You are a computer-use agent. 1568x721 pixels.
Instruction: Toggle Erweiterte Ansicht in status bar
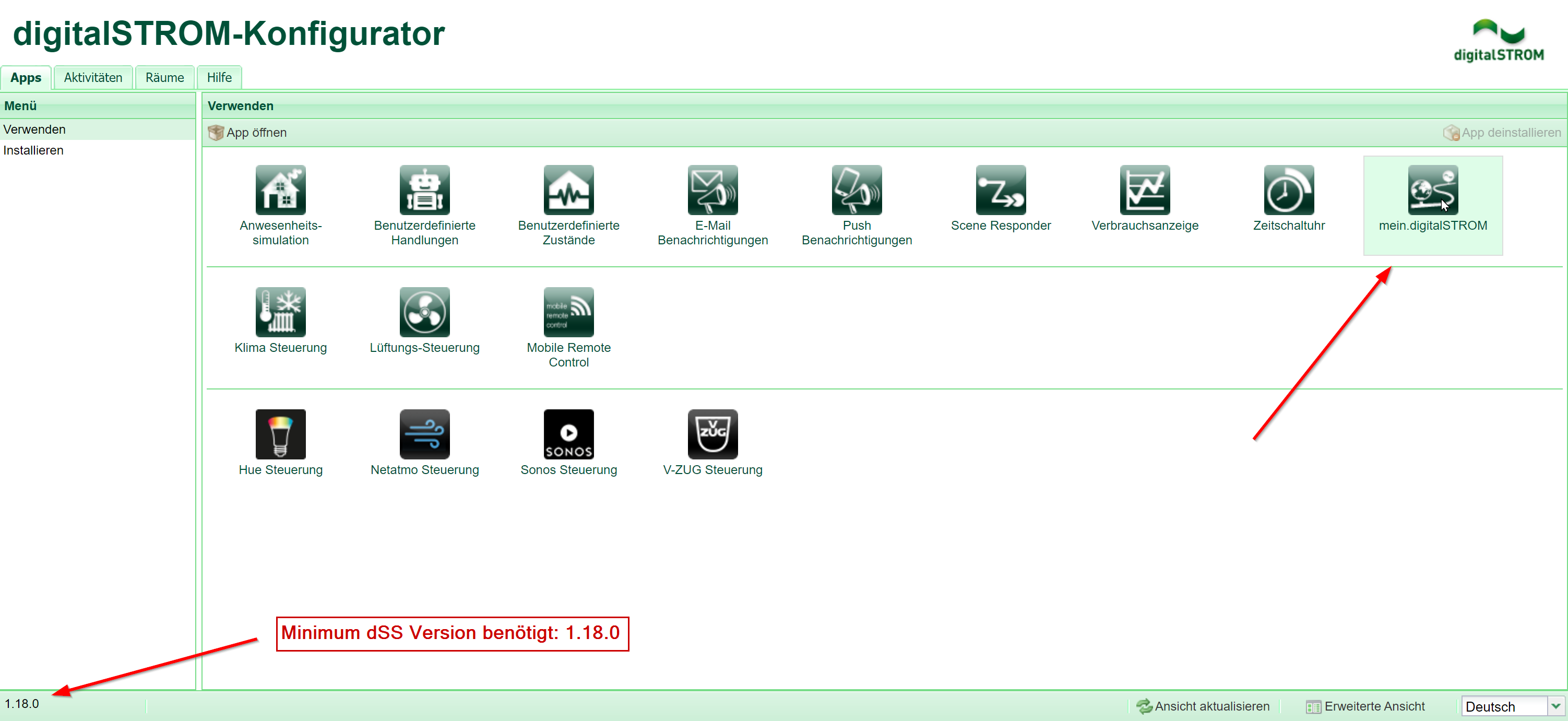(1365, 706)
